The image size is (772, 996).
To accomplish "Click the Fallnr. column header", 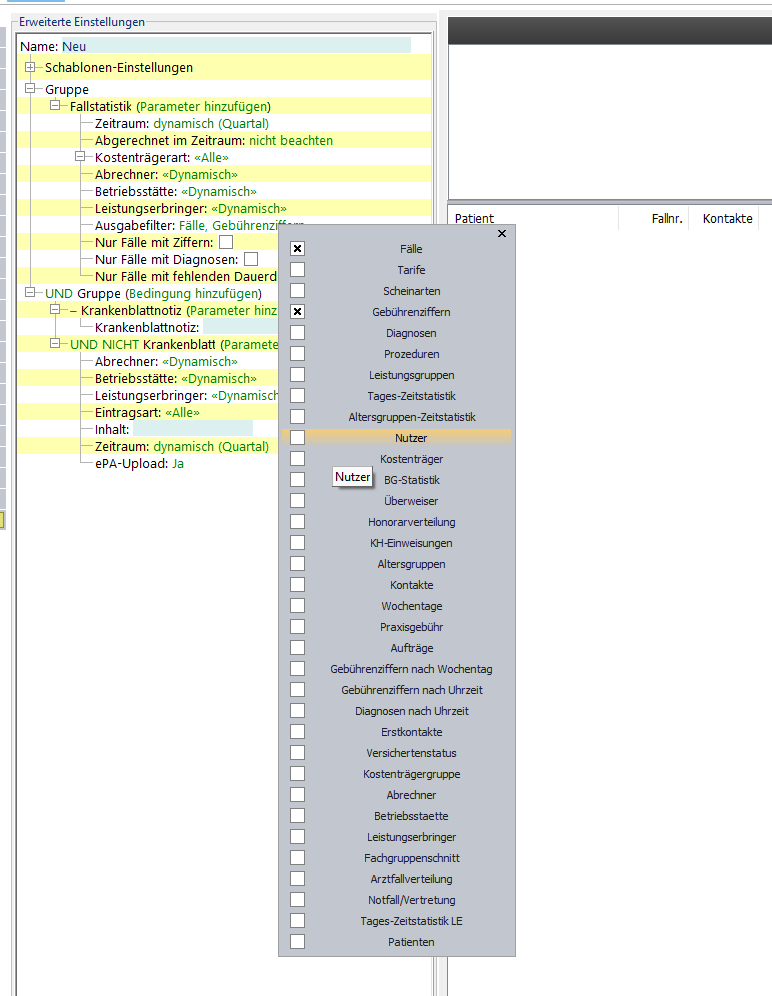I will coord(652,218).
